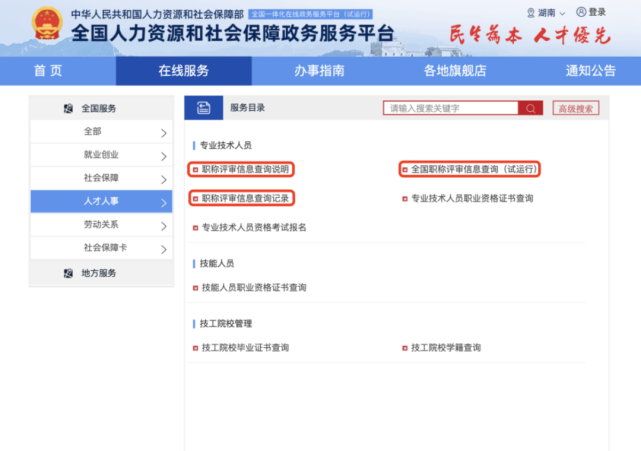Switch to 各地旗舰店 navigation tab
The height and width of the screenshot is (451, 641).
click(454, 70)
